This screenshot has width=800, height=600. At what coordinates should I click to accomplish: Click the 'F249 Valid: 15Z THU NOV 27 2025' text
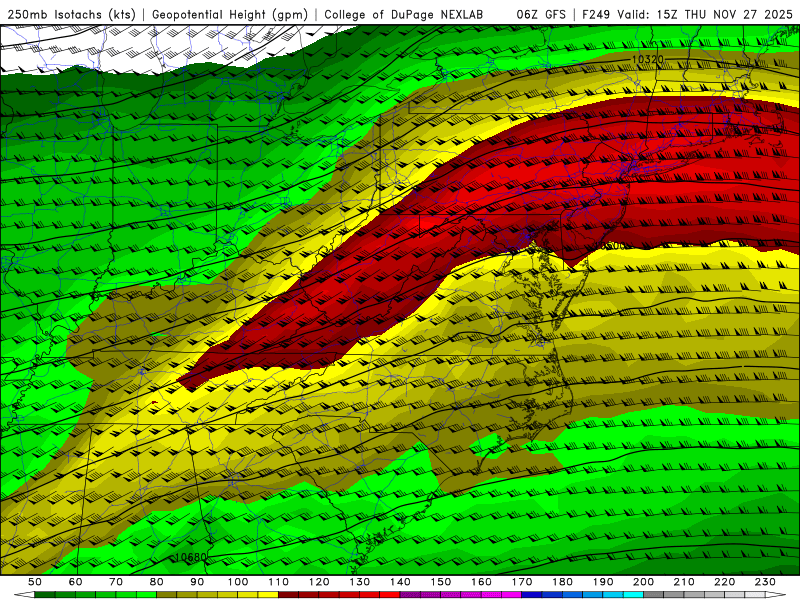[687, 15]
